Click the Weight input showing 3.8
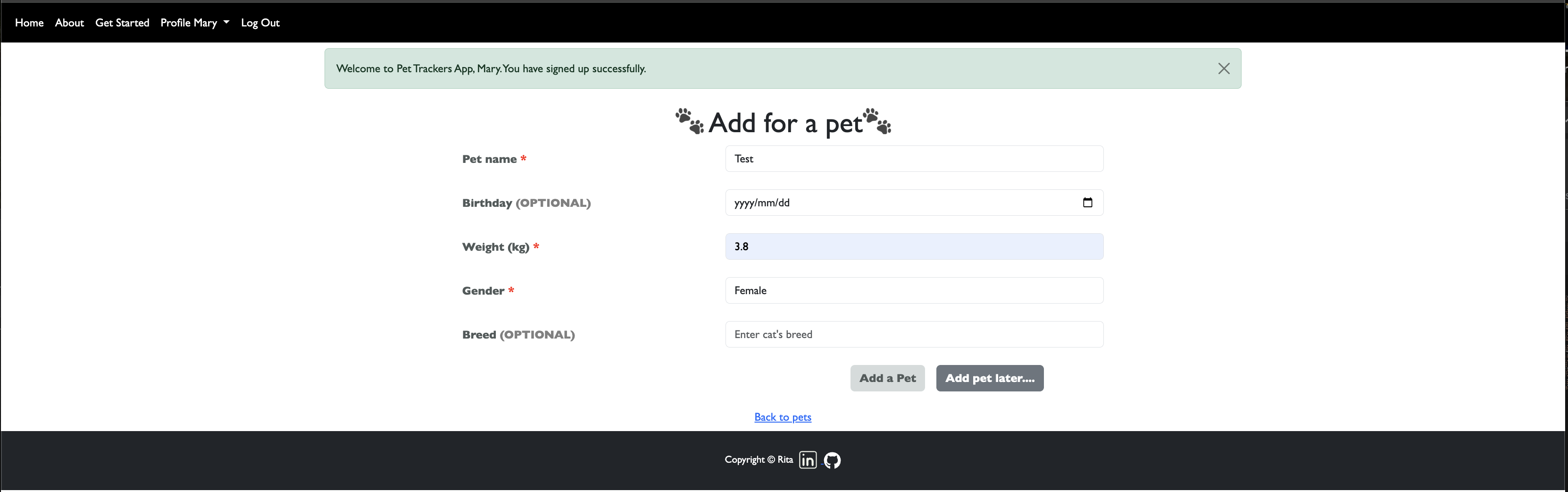The height and width of the screenshot is (492, 1568). coord(913,246)
